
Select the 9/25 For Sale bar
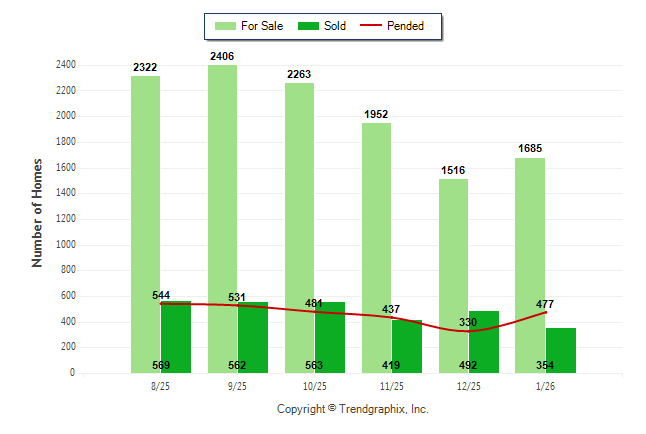pos(222,200)
